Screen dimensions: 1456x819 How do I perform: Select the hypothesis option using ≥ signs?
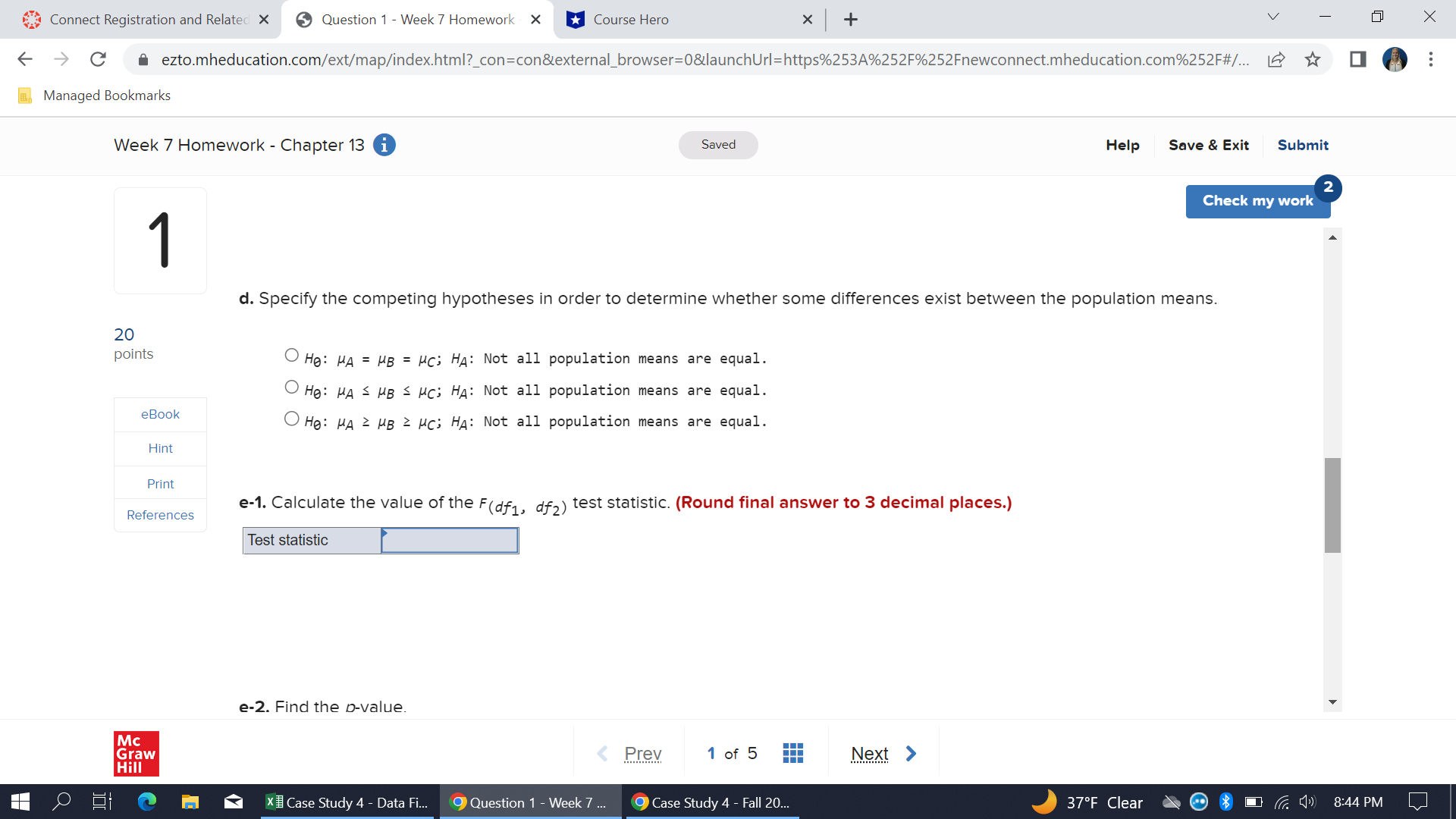click(290, 418)
